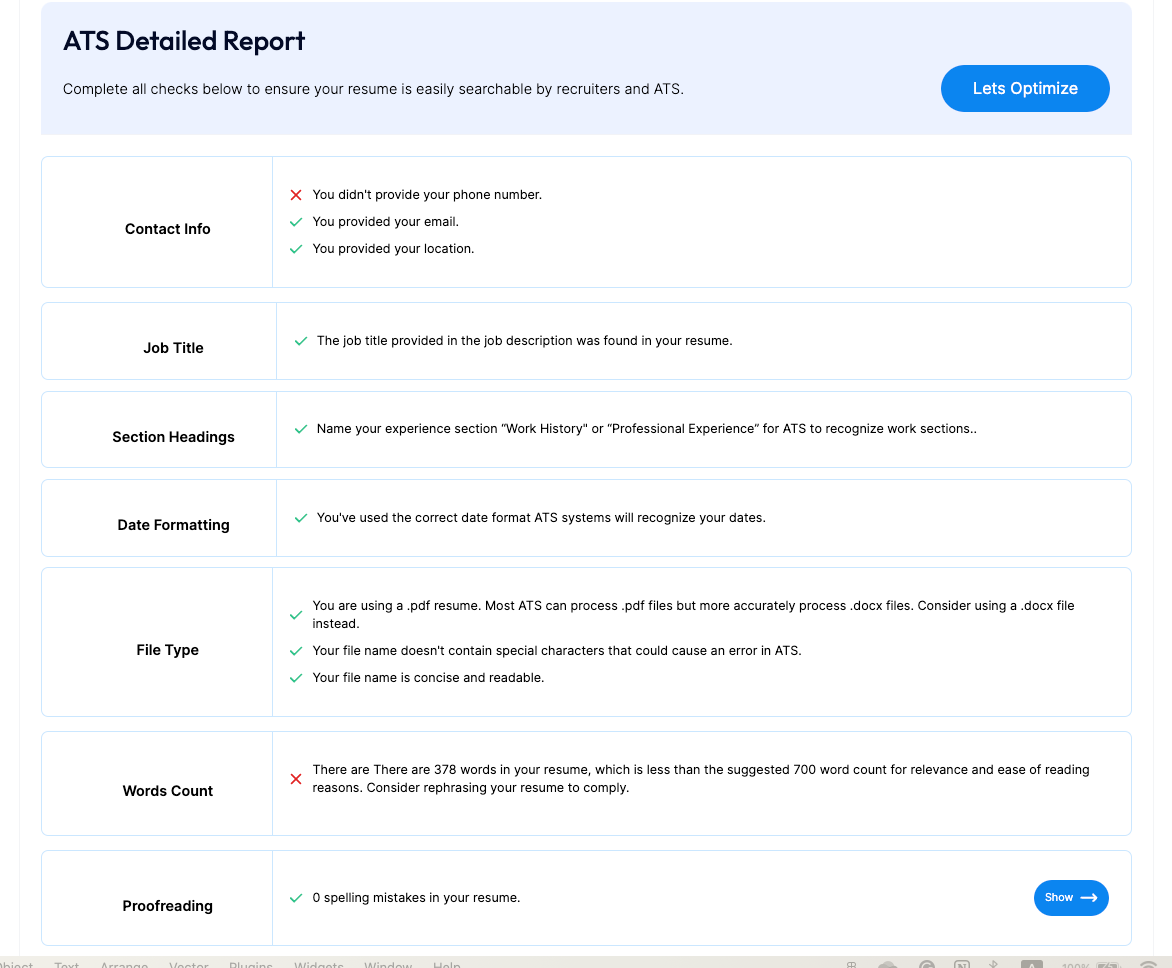Click checkmark in the Job Title row

(x=300, y=341)
